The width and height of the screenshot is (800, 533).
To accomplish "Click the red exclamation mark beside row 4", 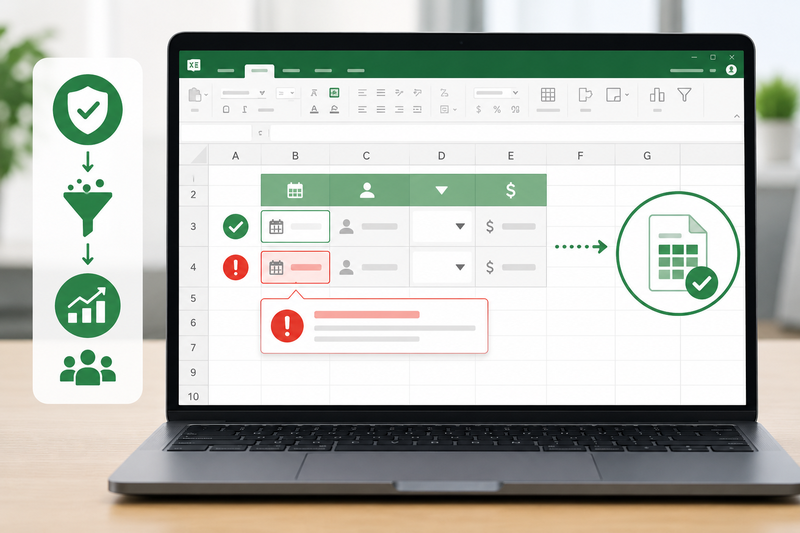I will (236, 267).
